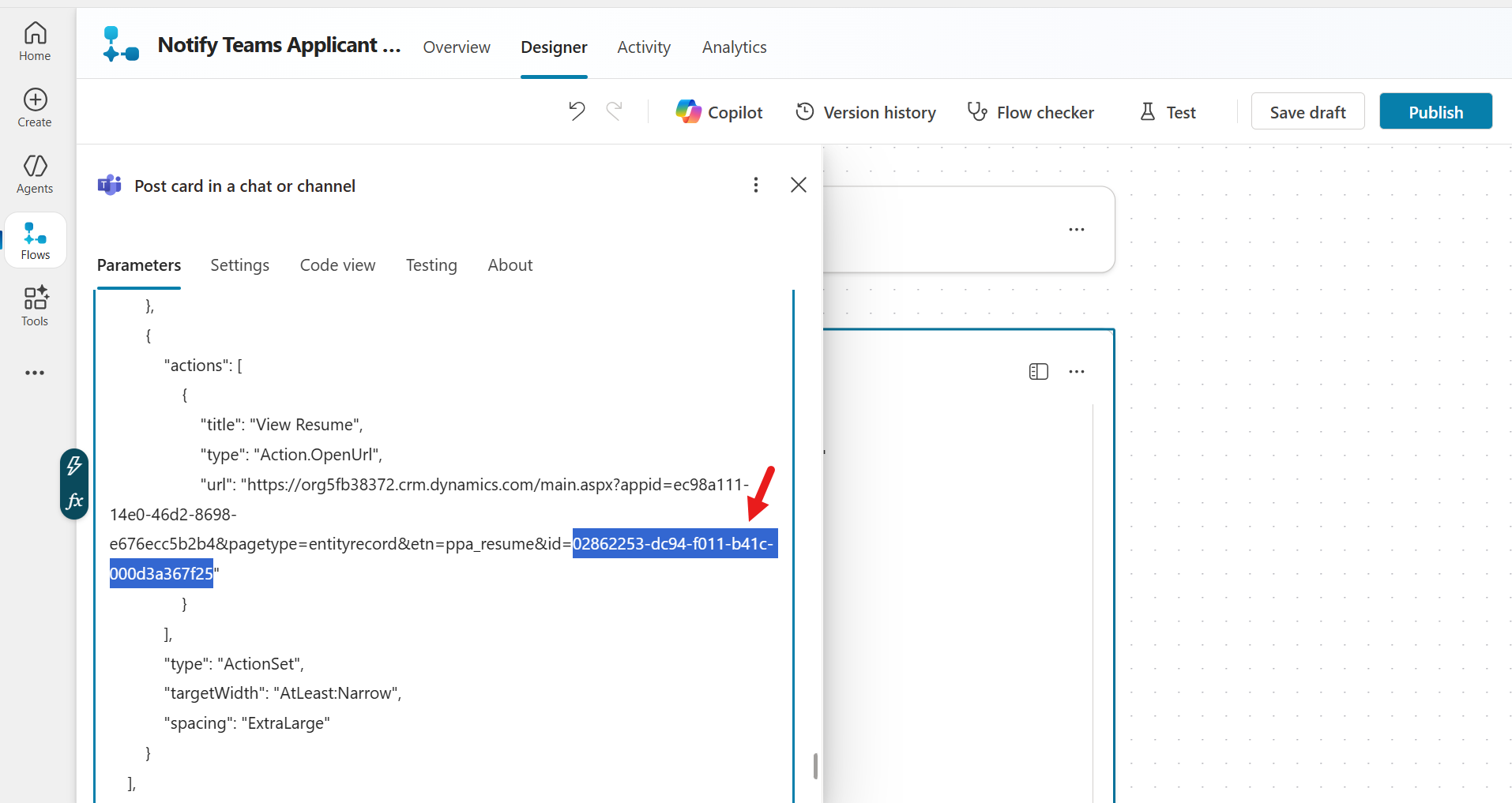Save the flow as draft
The image size is (1512, 803).
tap(1307, 111)
